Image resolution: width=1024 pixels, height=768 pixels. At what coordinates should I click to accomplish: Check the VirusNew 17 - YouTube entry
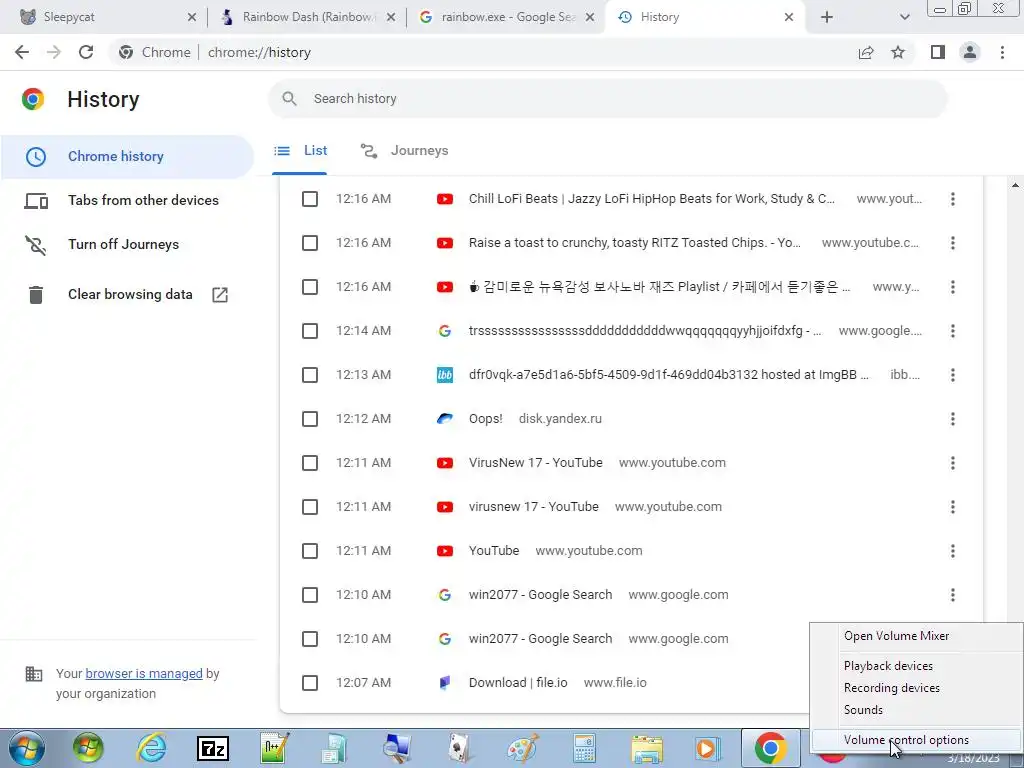[x=310, y=463]
